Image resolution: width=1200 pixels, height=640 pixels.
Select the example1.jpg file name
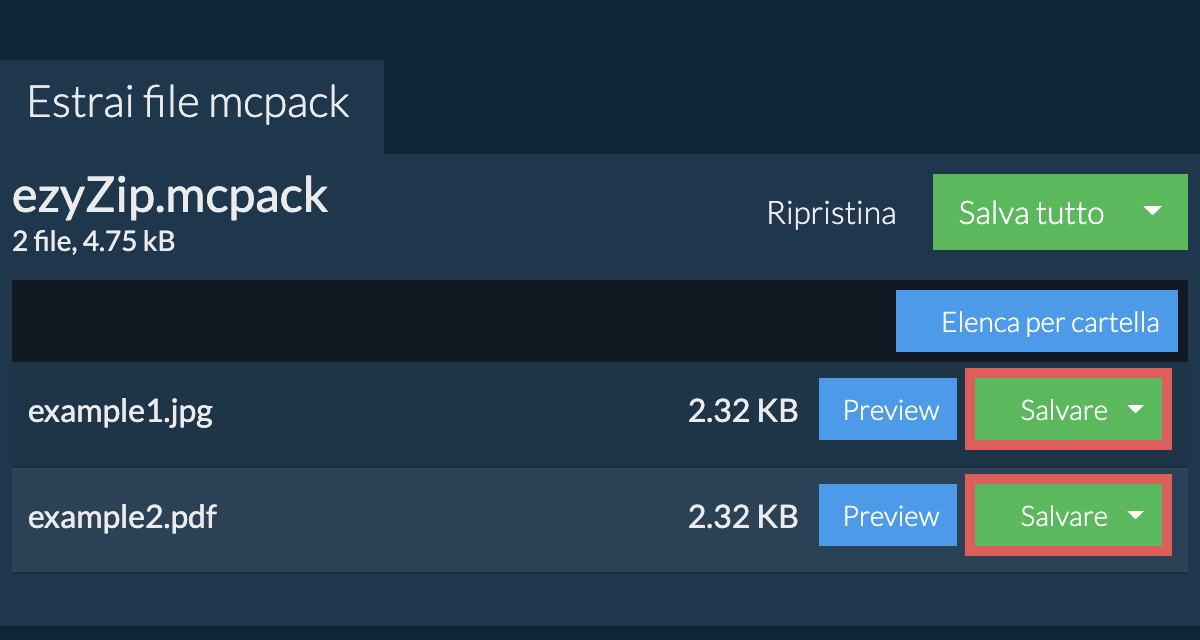point(120,411)
